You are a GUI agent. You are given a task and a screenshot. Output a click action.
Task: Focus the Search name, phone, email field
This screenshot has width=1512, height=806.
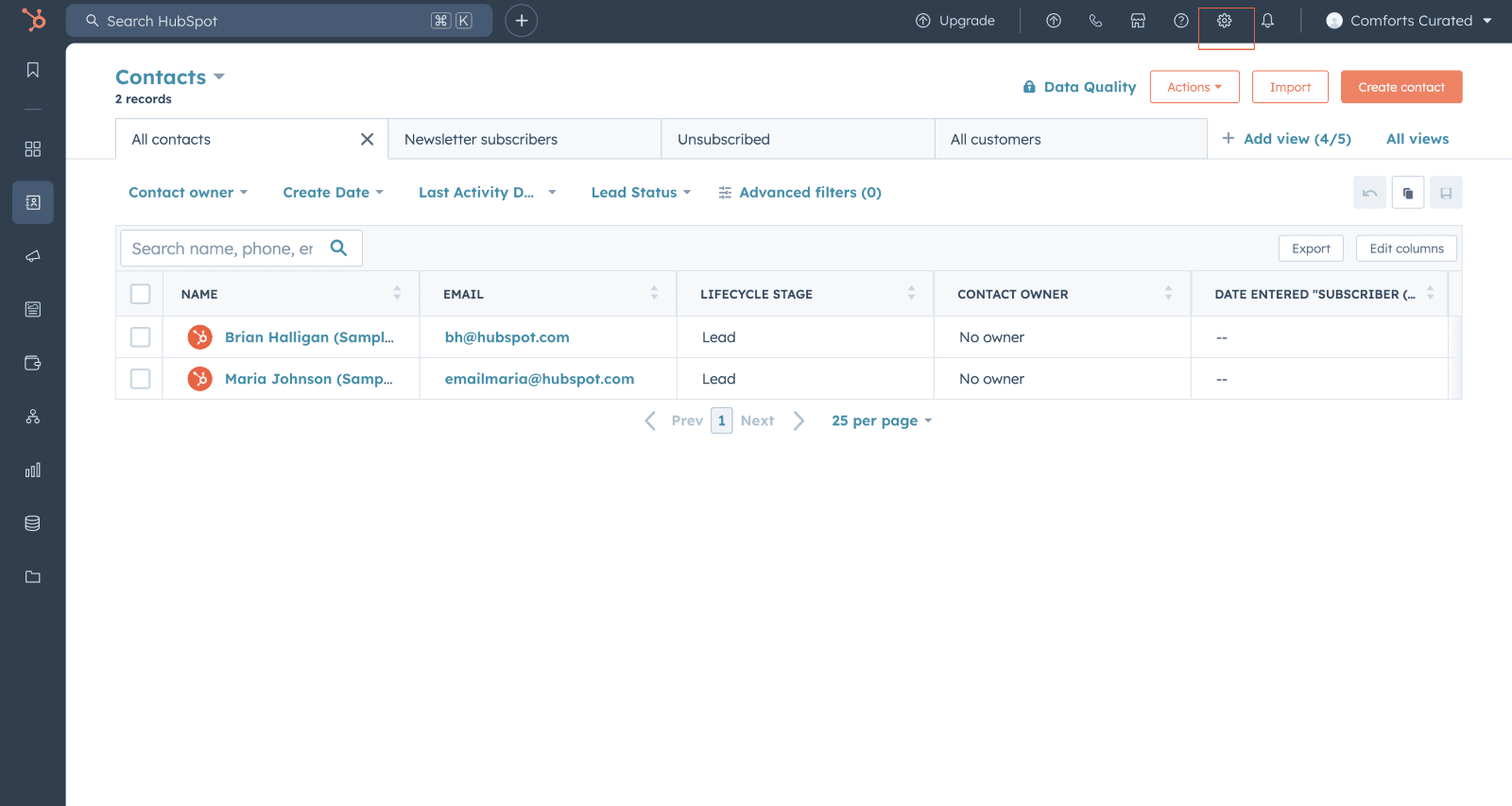241,249
